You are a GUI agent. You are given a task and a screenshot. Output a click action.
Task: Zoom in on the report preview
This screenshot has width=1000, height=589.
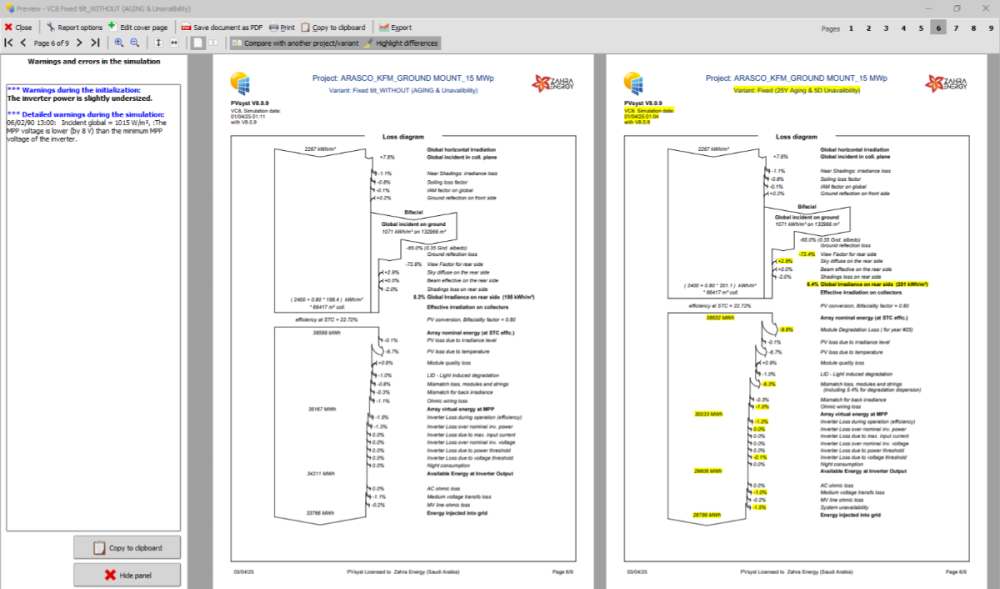(x=119, y=43)
